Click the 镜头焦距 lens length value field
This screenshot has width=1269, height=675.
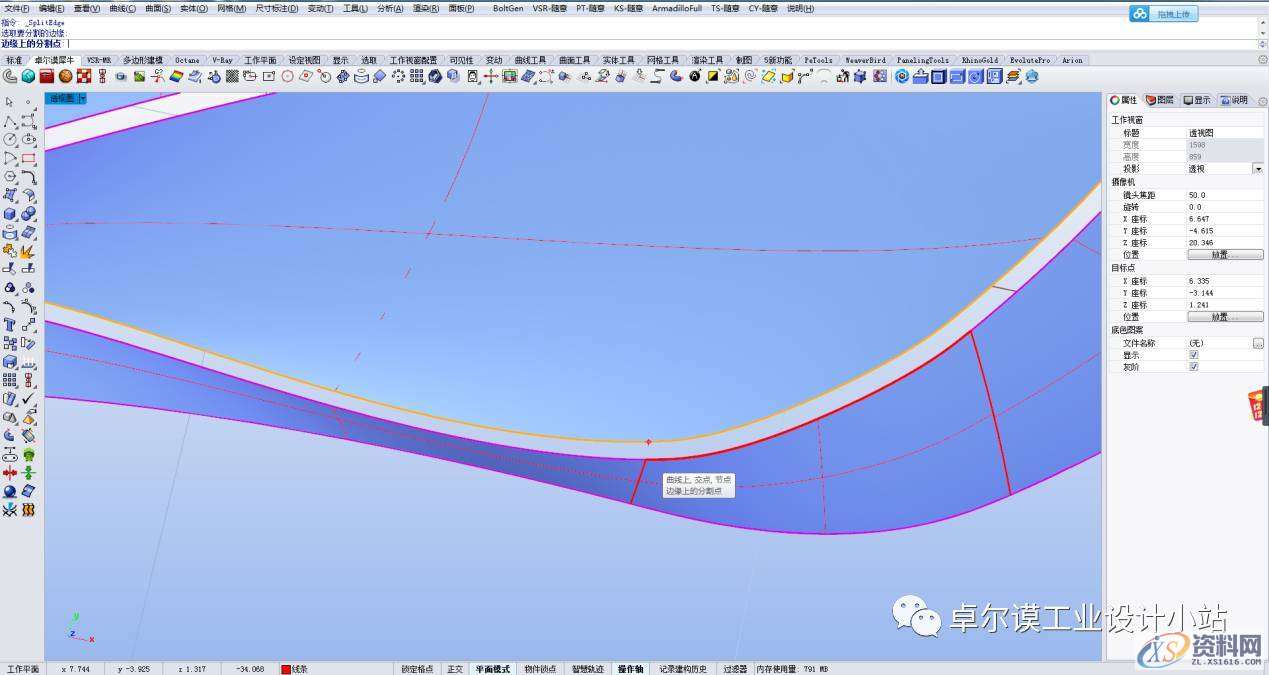[1218, 195]
